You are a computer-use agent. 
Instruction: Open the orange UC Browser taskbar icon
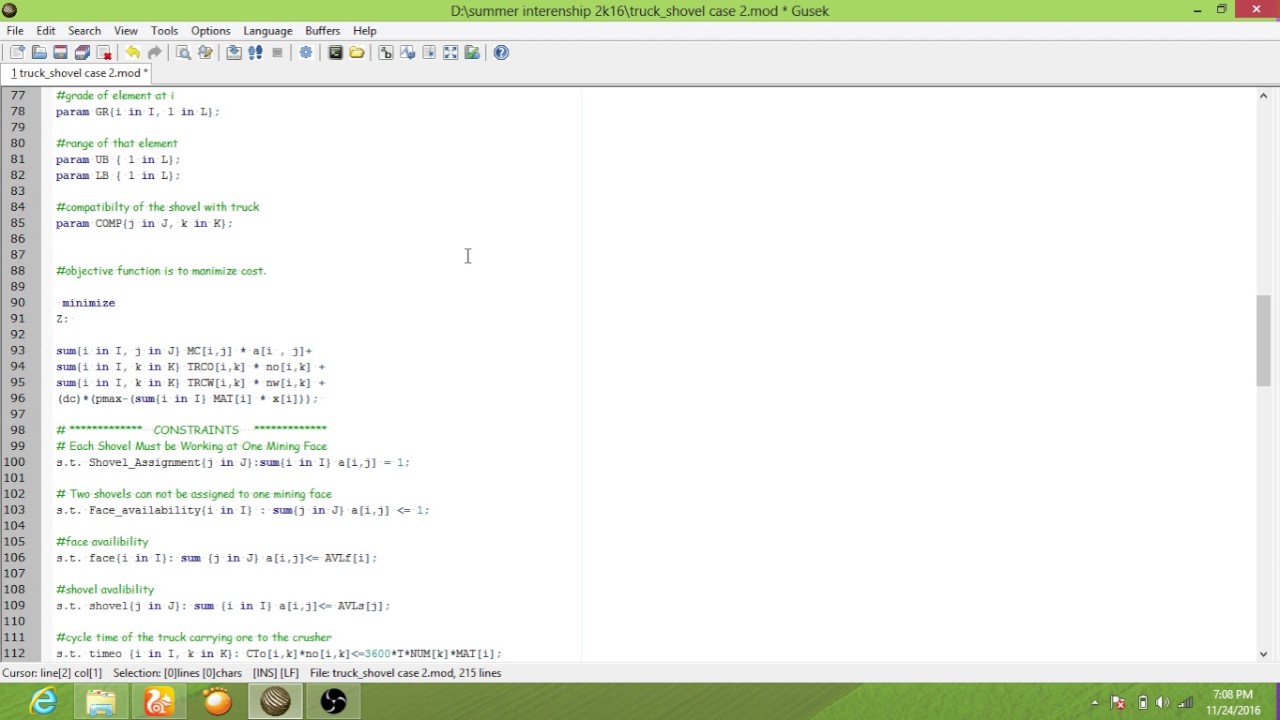tap(159, 702)
